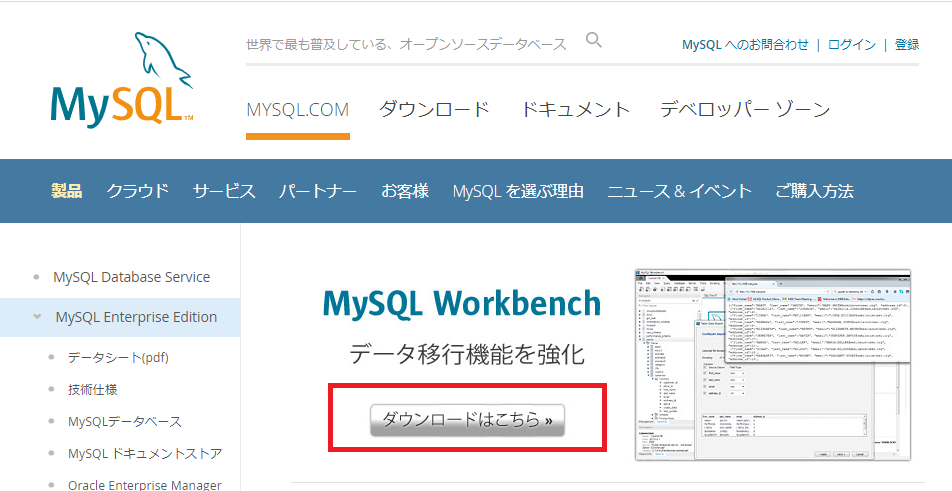The width and height of the screenshot is (952, 491).
Task: Click the MySQL dolphin logo
Action: pos(122,80)
